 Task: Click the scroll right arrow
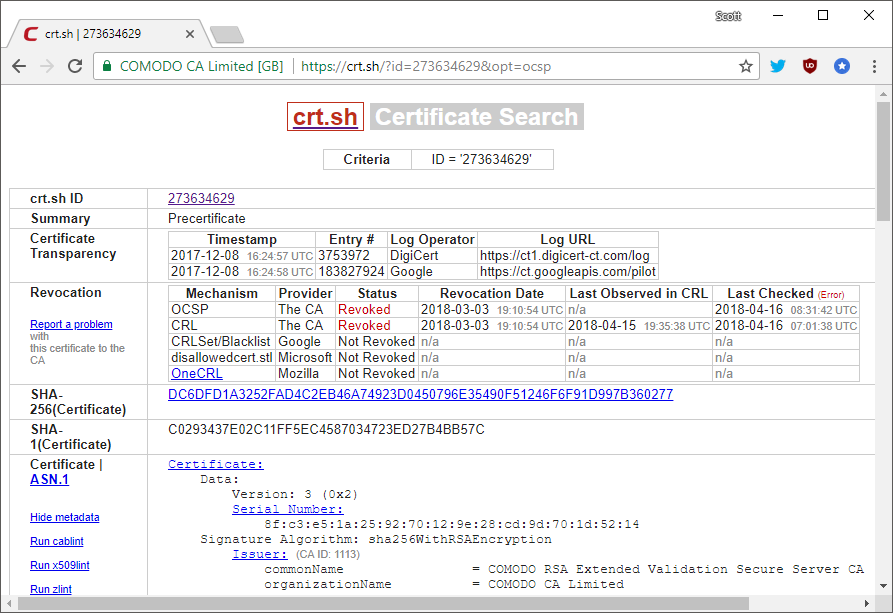tap(867, 603)
